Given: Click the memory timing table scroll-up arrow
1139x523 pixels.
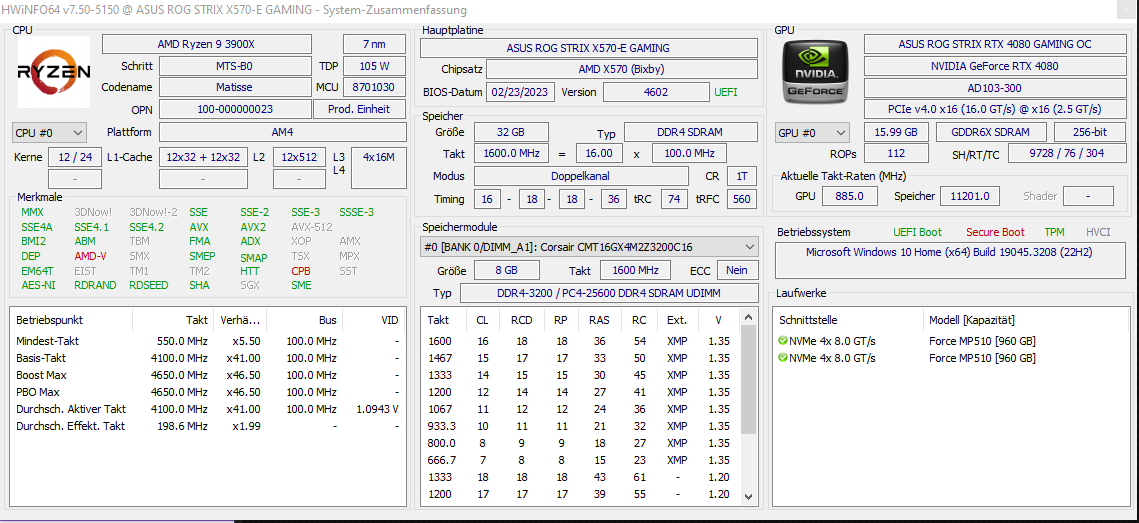Looking at the screenshot, I should pos(749,318).
